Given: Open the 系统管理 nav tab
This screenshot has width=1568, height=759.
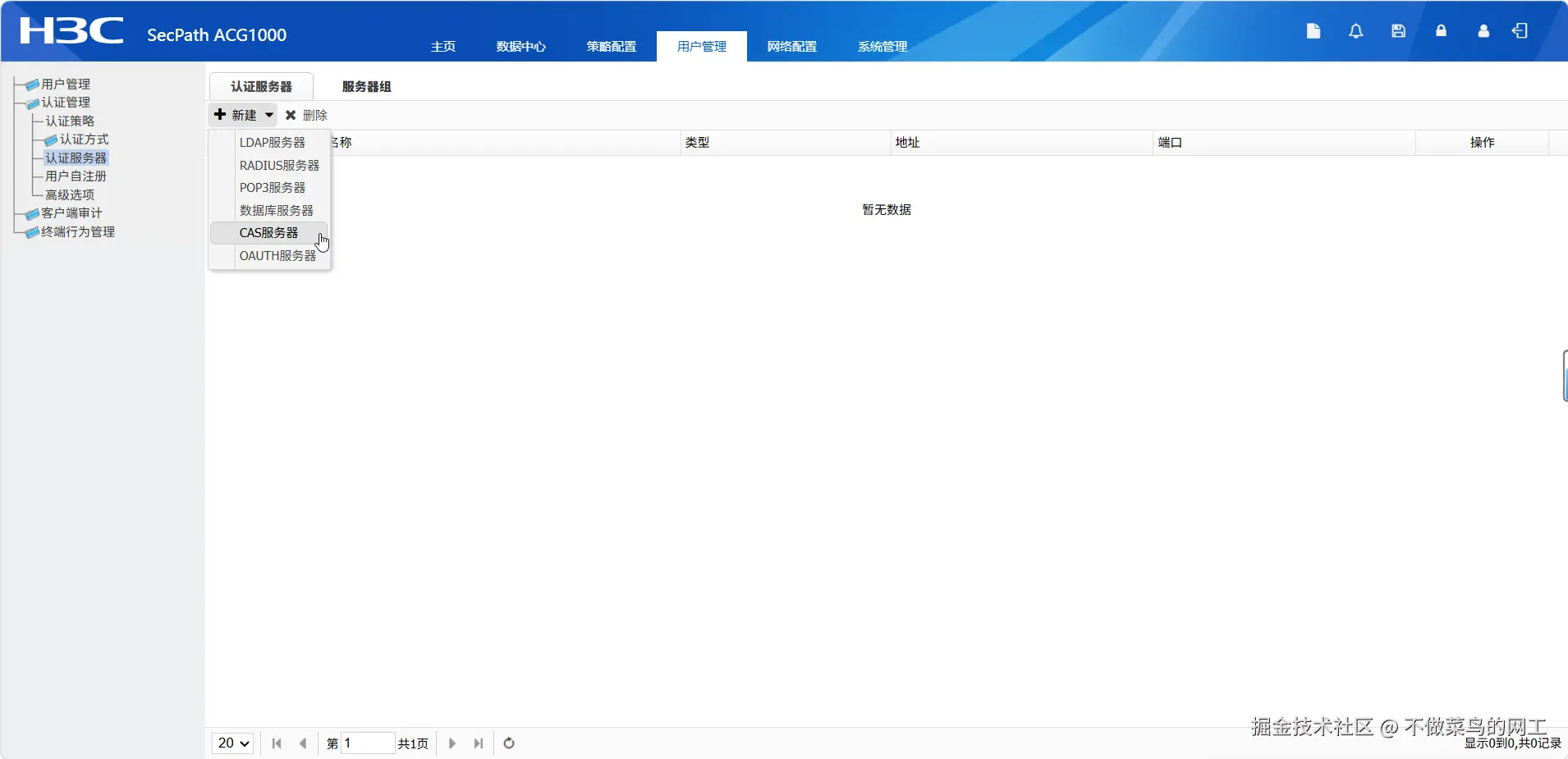Looking at the screenshot, I should click(883, 47).
